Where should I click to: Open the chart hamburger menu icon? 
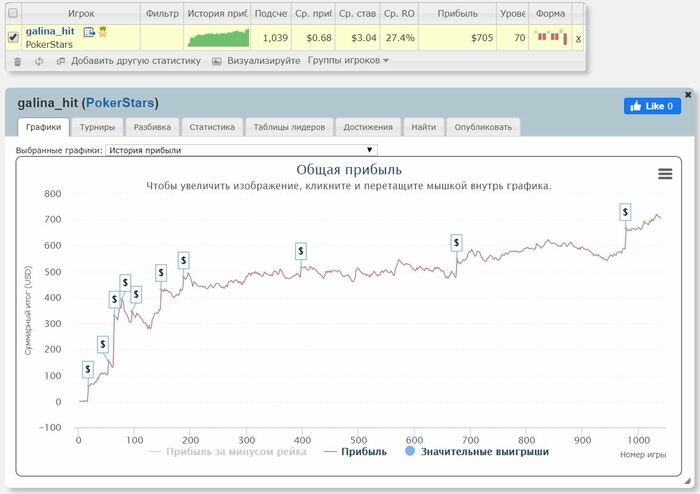(x=665, y=174)
